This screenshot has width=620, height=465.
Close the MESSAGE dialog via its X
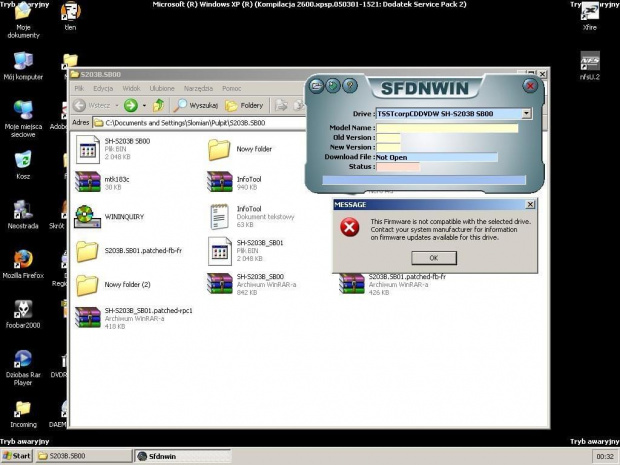(530, 204)
